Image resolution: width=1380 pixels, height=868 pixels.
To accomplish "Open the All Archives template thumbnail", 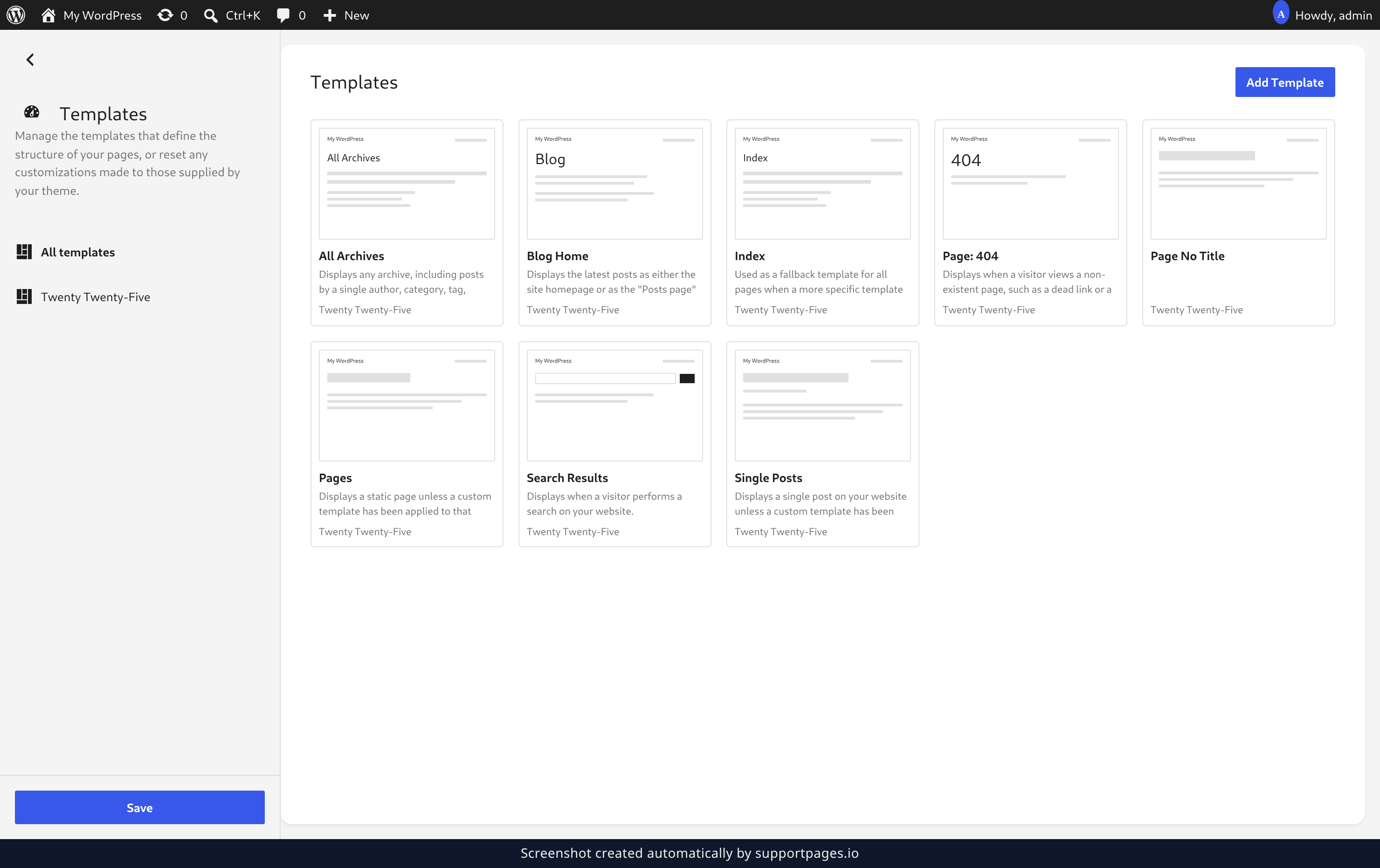I will click(x=407, y=183).
